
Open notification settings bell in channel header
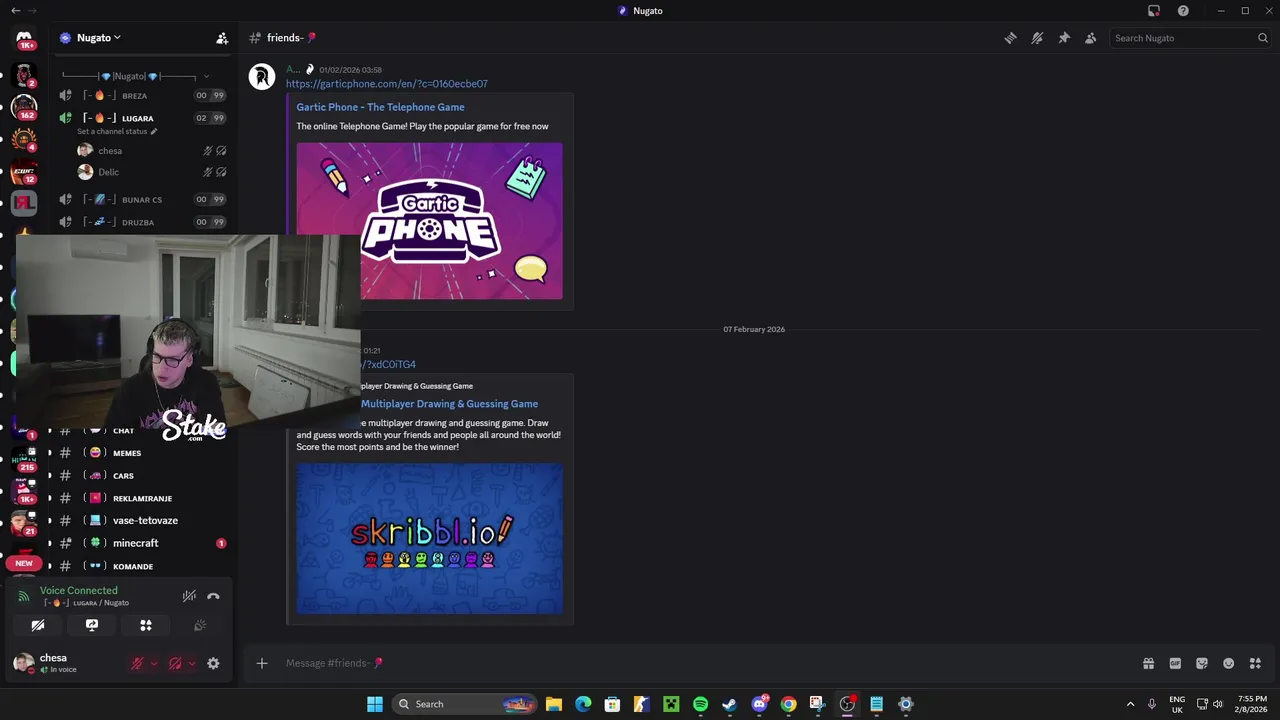click(1037, 38)
